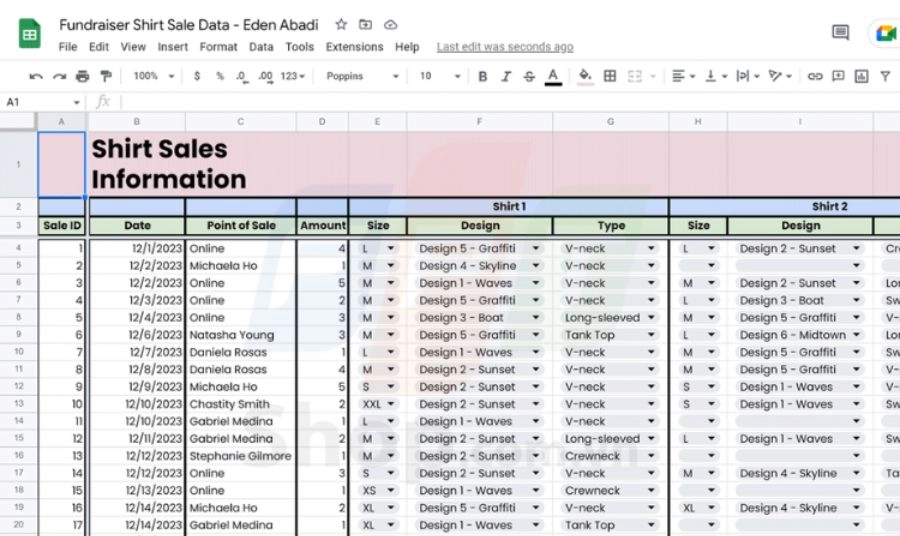Screen dimensions: 900x536
Task: Click the Insert chart icon
Action: [862, 76]
